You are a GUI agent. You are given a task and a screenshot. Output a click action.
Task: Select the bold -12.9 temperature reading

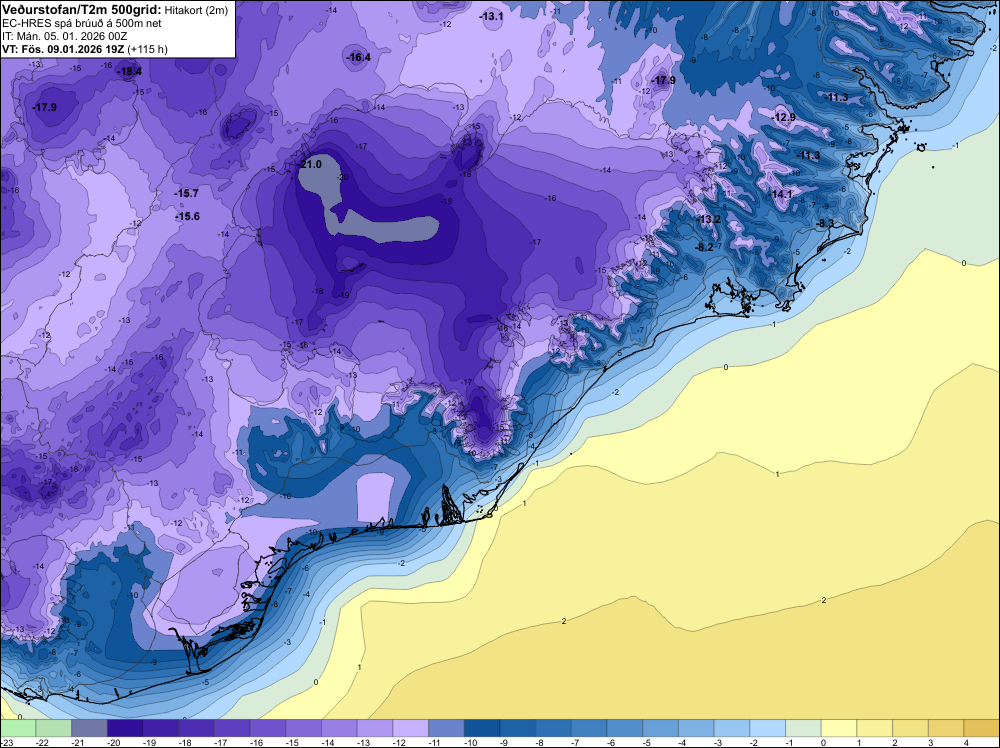click(x=784, y=117)
